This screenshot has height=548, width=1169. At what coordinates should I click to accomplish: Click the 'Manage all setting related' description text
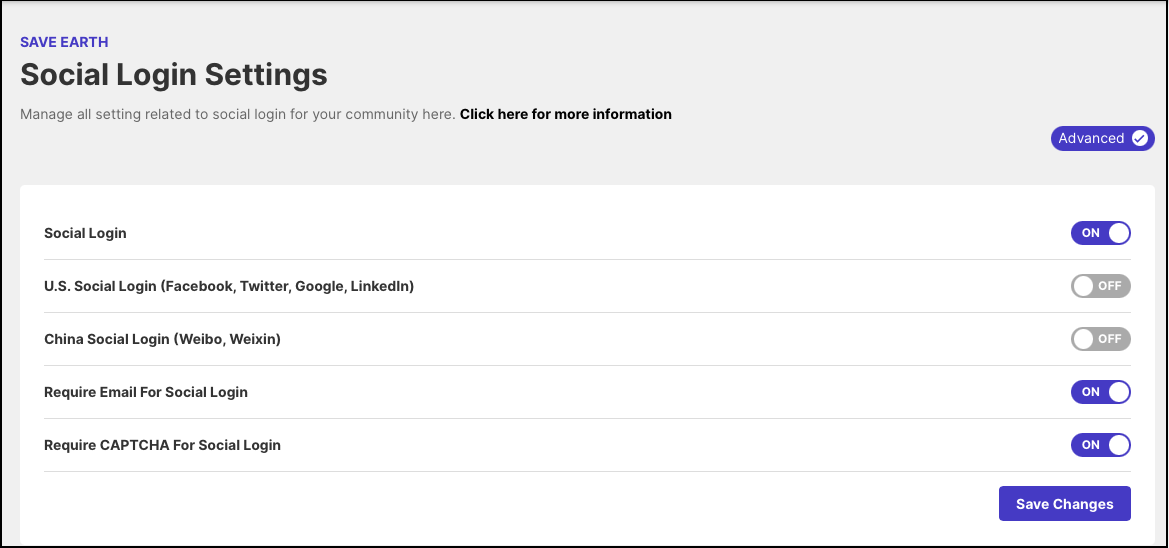pyautogui.click(x=238, y=114)
